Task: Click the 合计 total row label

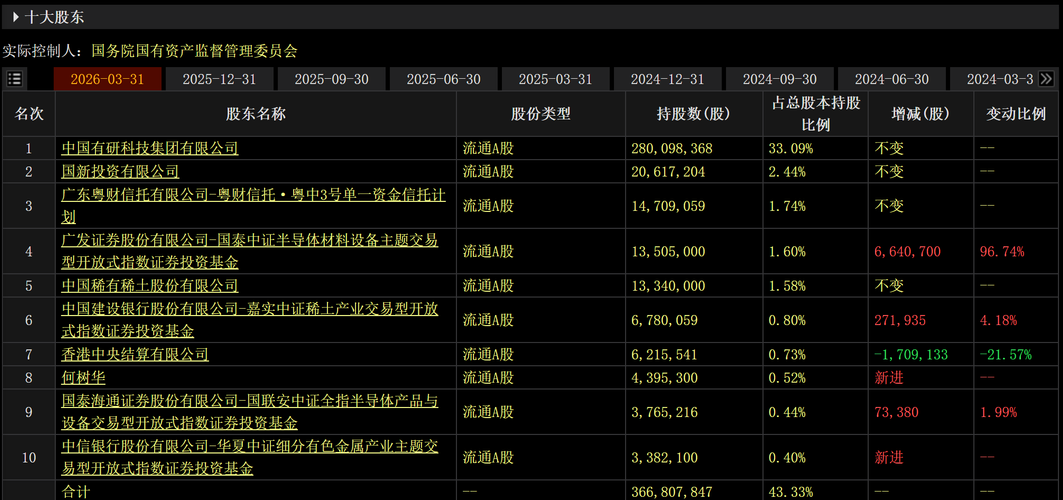Action: [x=75, y=491]
